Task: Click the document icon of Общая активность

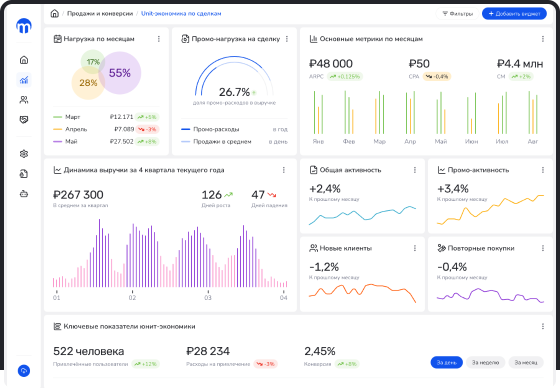Action: 313,170
